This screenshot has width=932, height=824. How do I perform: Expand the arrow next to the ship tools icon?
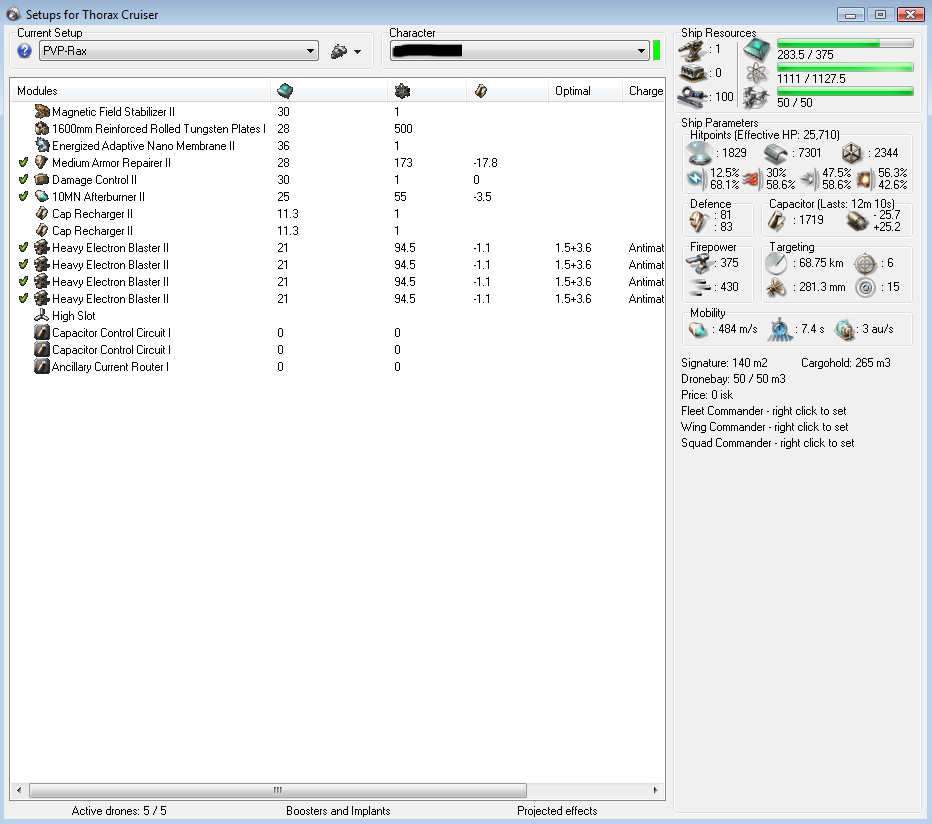357,52
